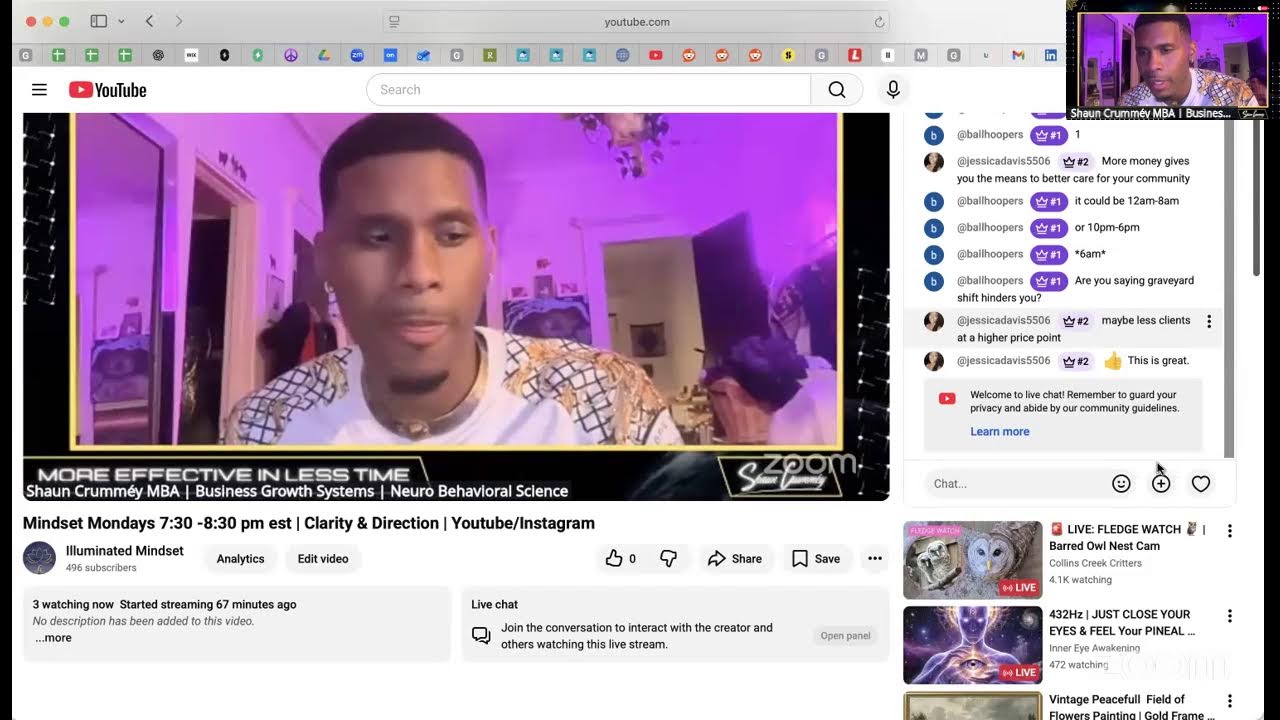Viewport: 1280px width, 720px height.
Task: Click the 'Inner Eye Awakening' channel text
Action: (x=1103, y=648)
